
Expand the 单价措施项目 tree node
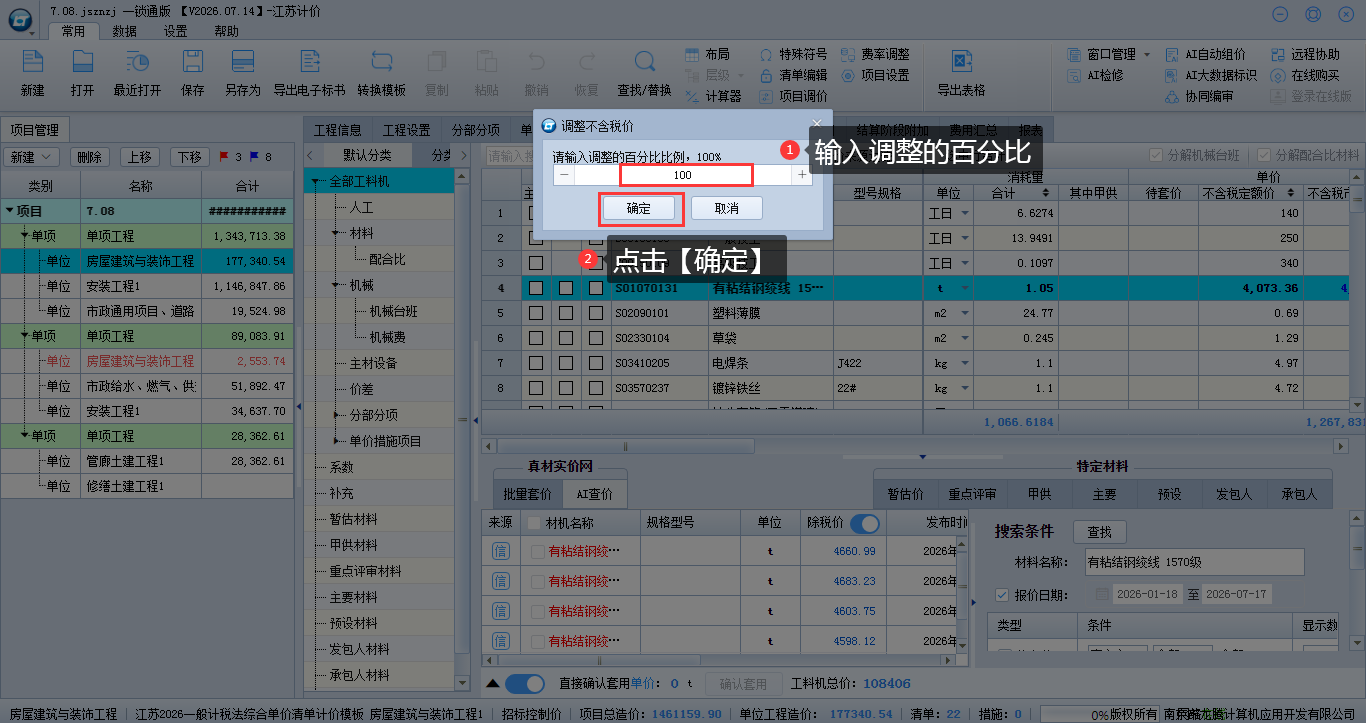[x=337, y=441]
